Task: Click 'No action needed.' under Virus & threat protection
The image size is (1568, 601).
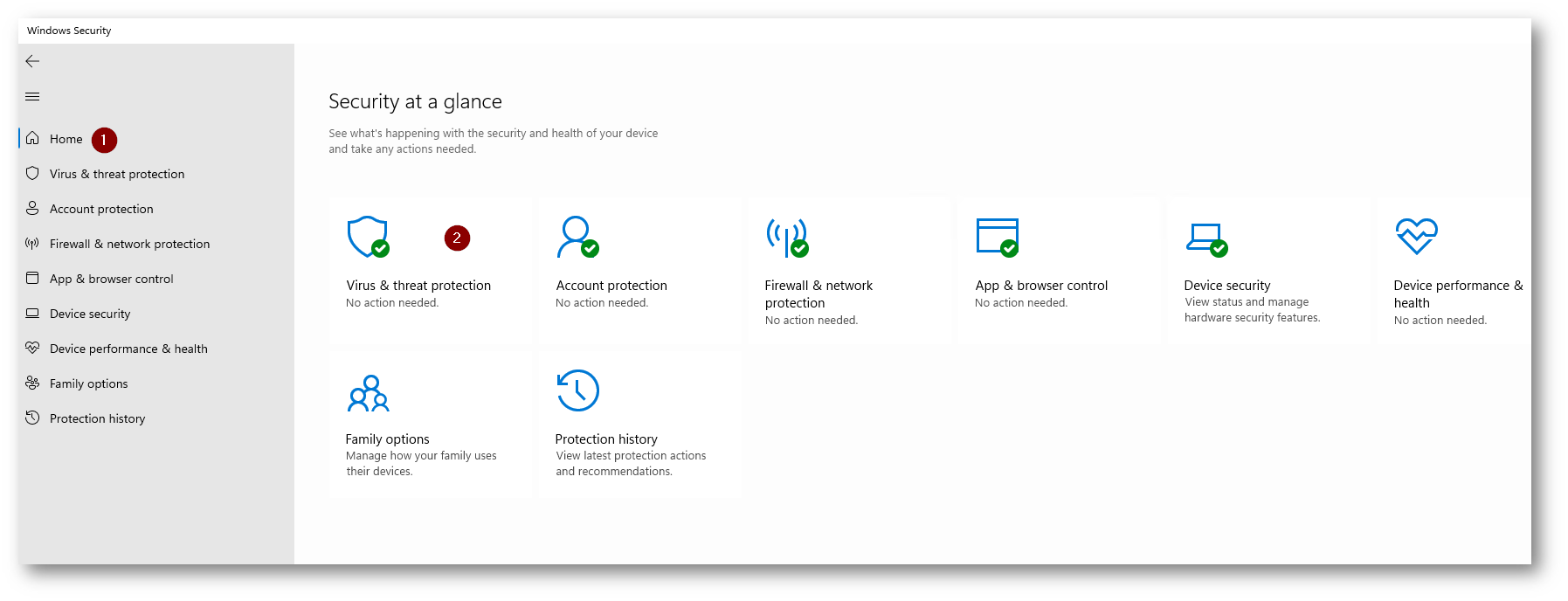Action: tap(392, 303)
